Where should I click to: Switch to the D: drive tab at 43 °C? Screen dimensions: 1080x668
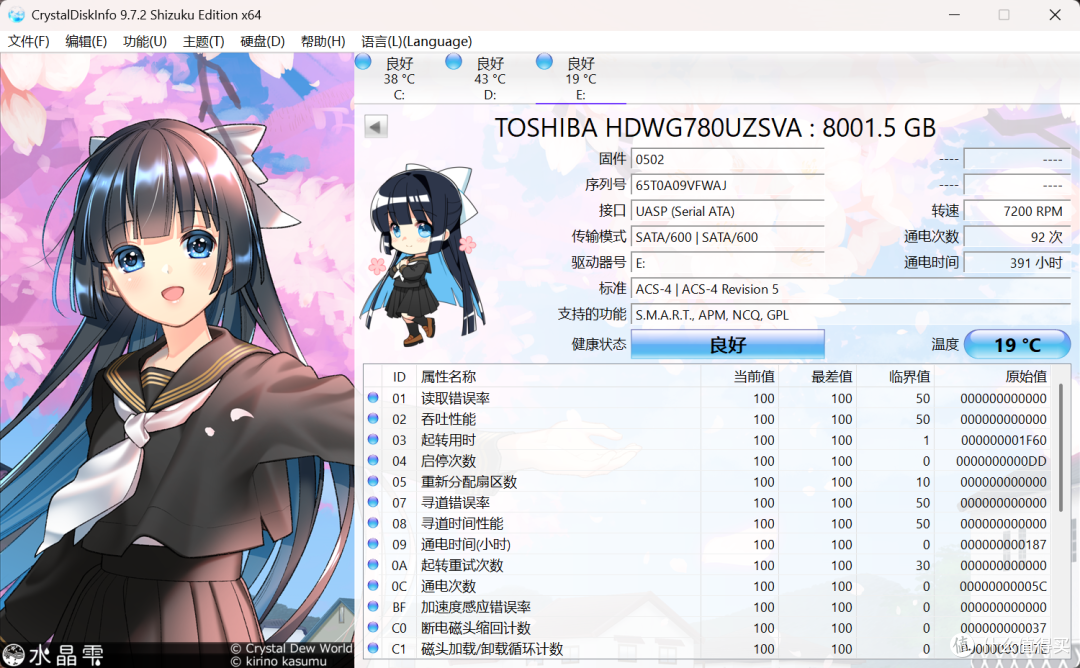[490, 78]
